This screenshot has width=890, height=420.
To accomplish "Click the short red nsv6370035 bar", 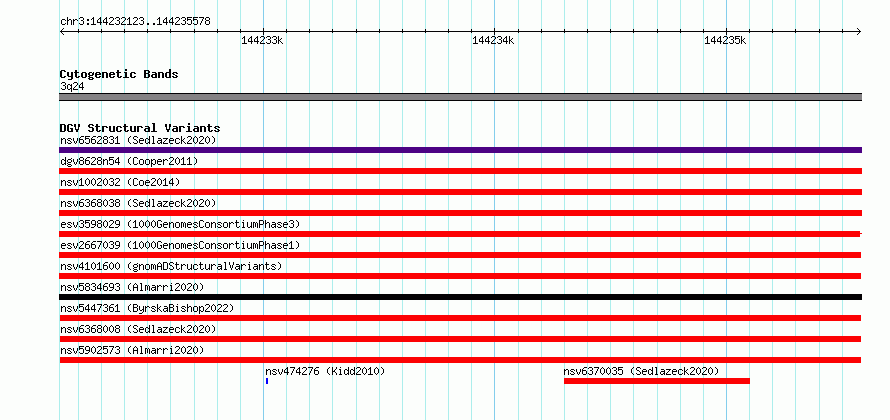I will 657,381.
